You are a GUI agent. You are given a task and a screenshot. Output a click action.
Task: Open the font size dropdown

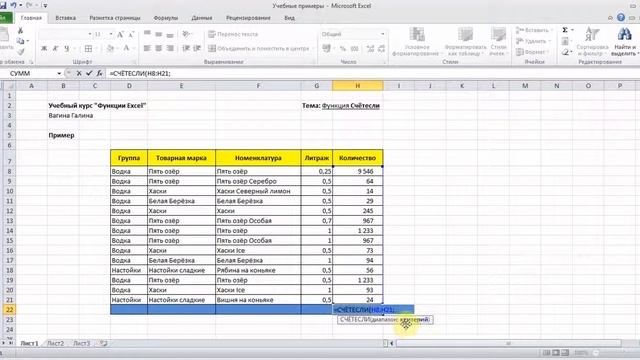(111, 34)
